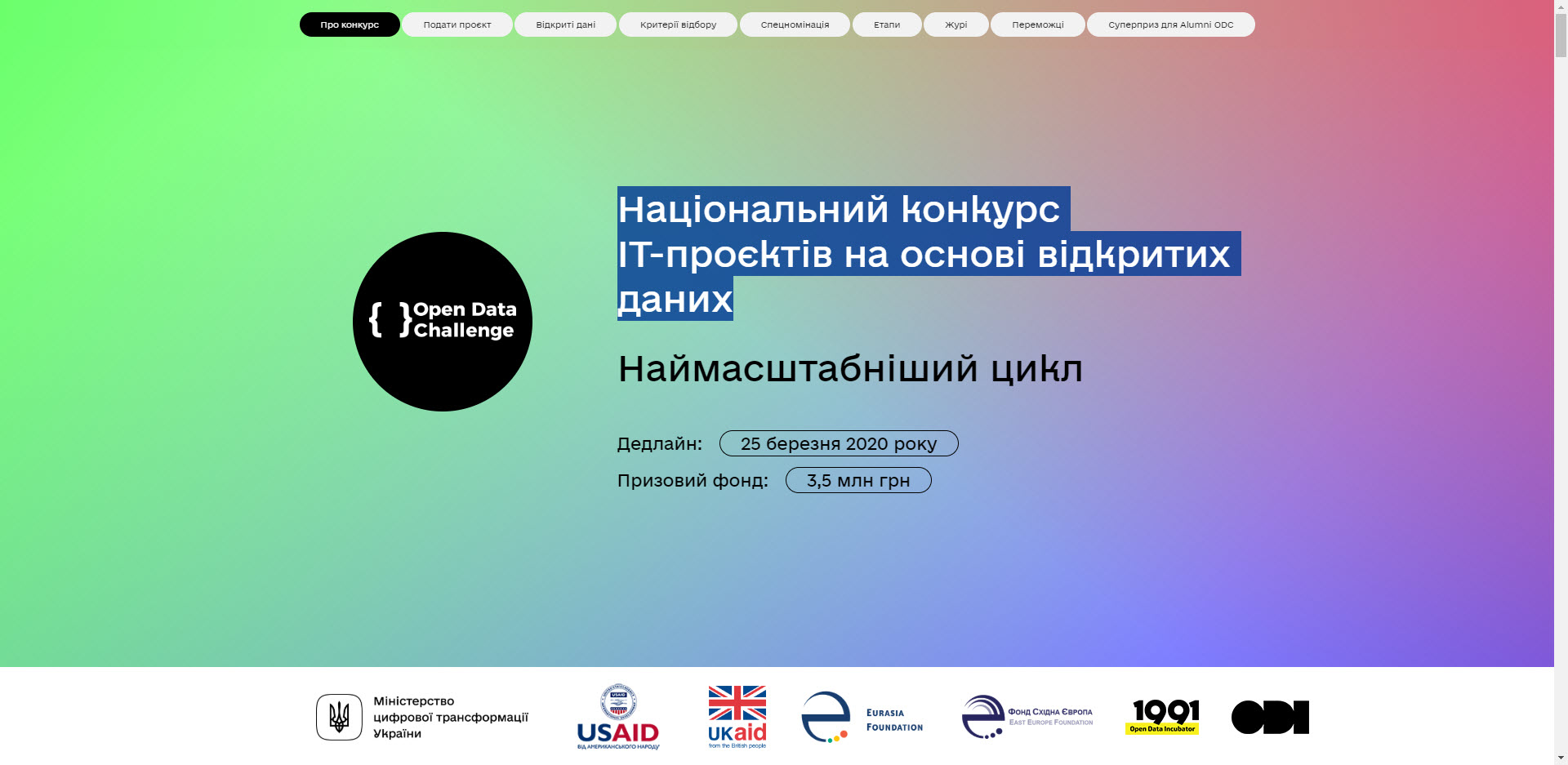Image resolution: width=1568 pixels, height=765 pixels.
Task: Click the Ukrainian trident emblem icon
Action: pos(339,717)
